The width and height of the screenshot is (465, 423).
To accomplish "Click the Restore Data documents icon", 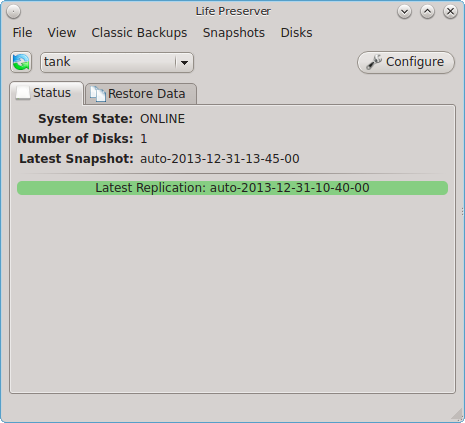I will click(x=98, y=94).
